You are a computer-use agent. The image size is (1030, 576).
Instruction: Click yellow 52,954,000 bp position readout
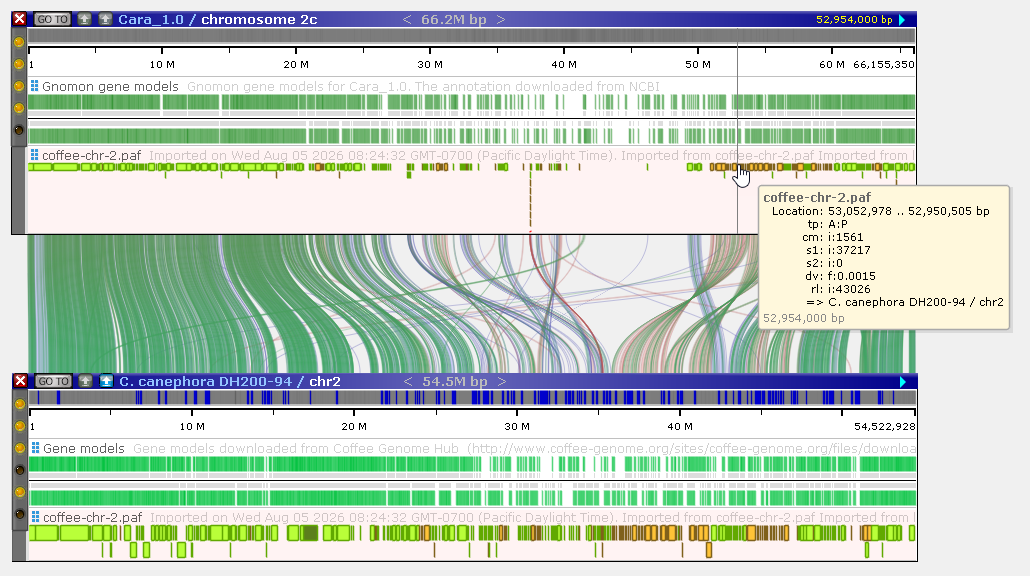point(854,20)
